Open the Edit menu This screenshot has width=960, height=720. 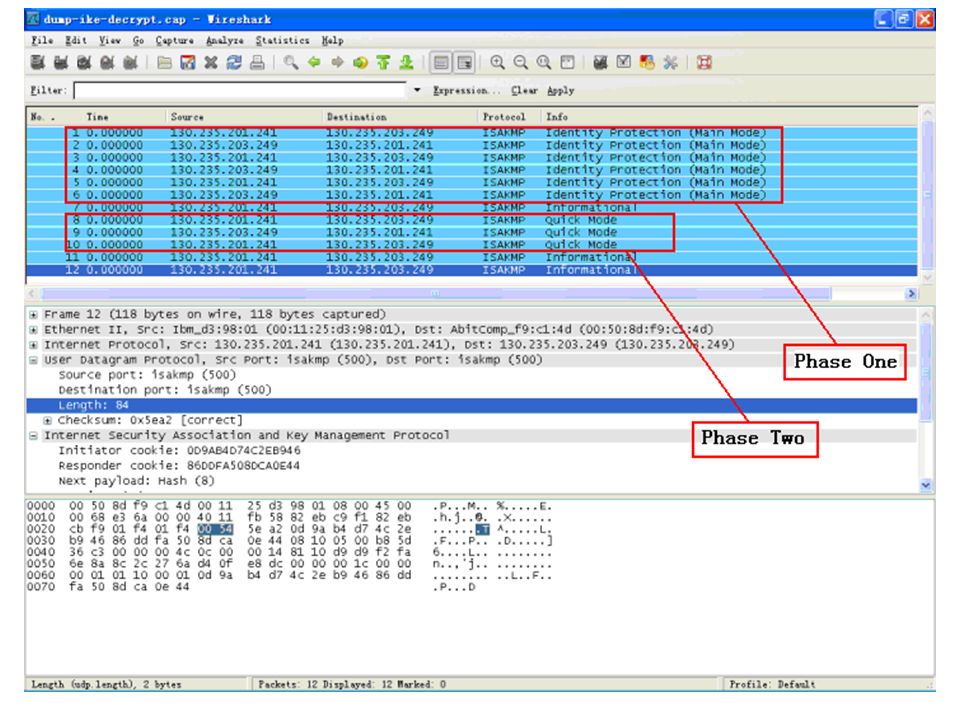(x=76, y=40)
